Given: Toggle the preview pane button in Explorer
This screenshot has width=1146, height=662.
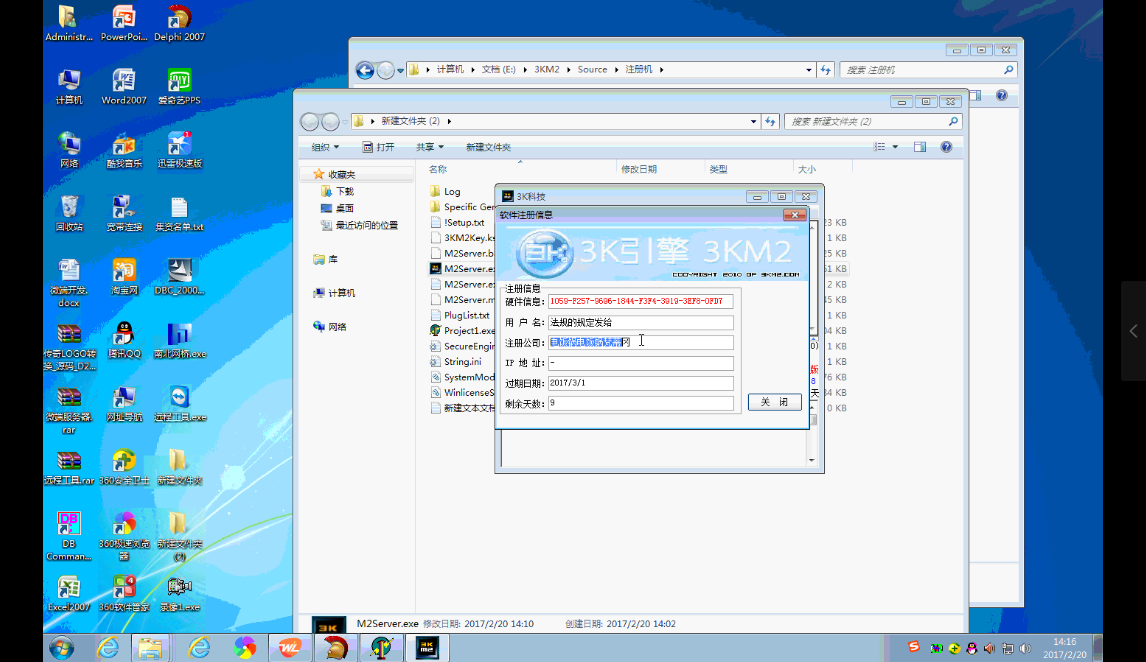Looking at the screenshot, I should [919, 147].
